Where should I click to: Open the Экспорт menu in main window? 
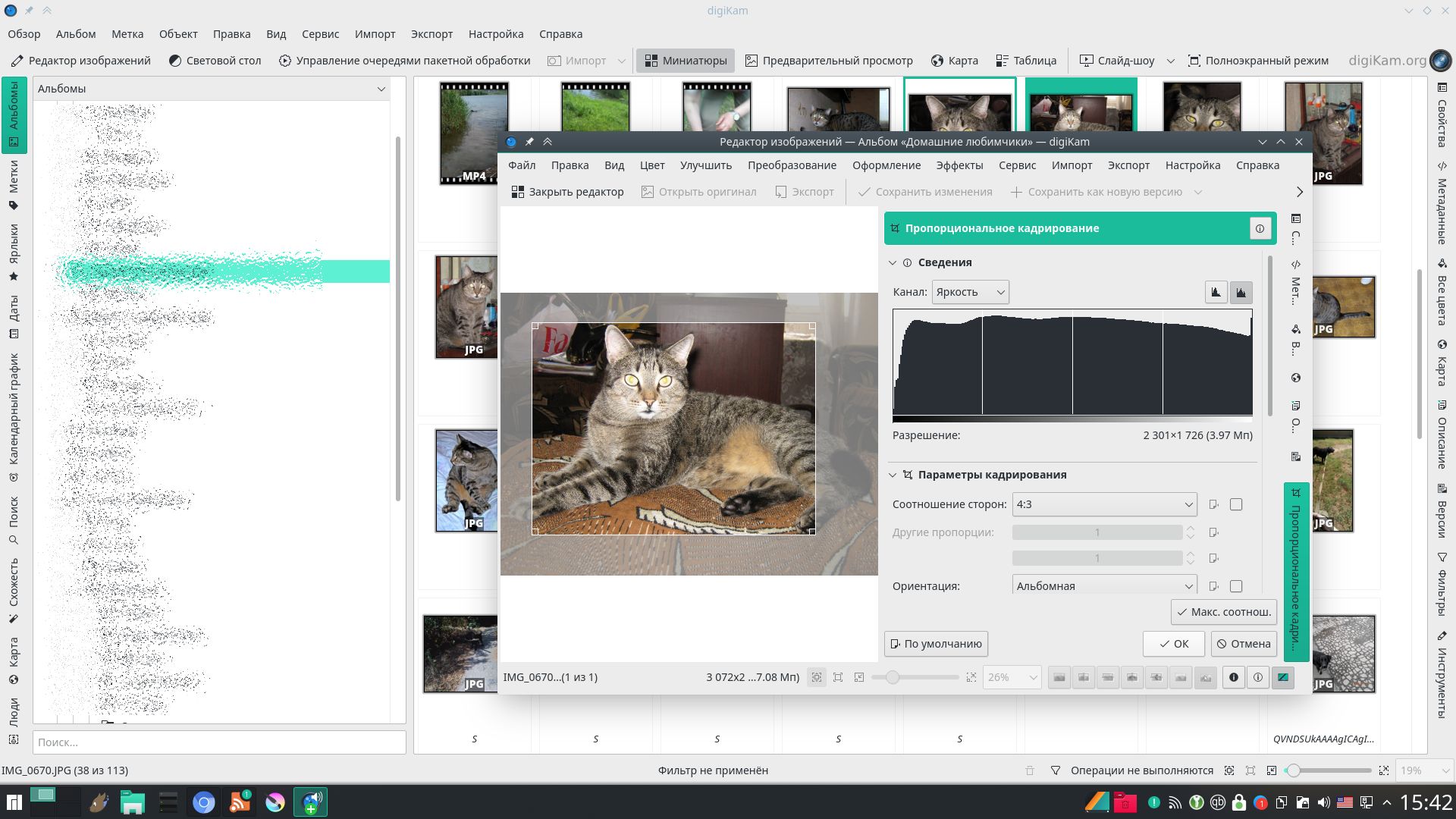coord(431,34)
